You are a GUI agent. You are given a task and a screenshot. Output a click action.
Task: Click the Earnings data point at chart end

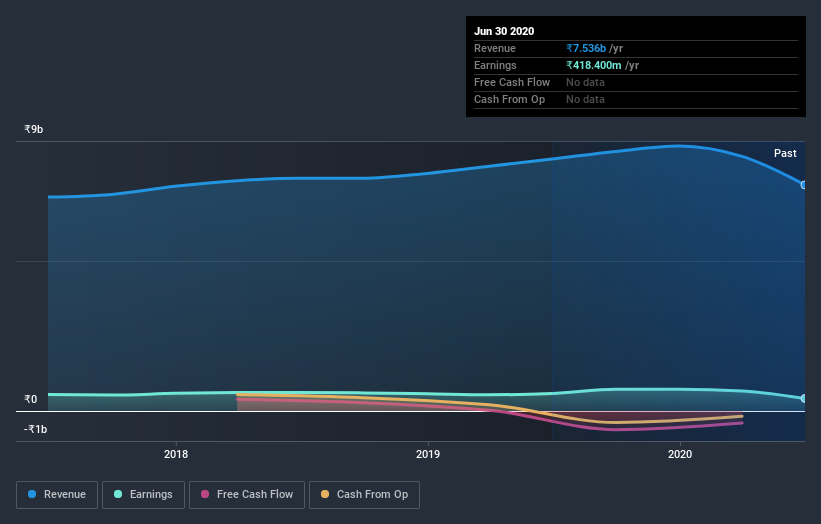coord(804,398)
